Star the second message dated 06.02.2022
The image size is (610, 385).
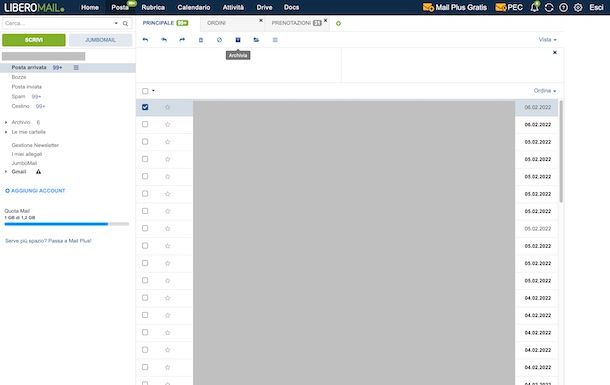(168, 124)
